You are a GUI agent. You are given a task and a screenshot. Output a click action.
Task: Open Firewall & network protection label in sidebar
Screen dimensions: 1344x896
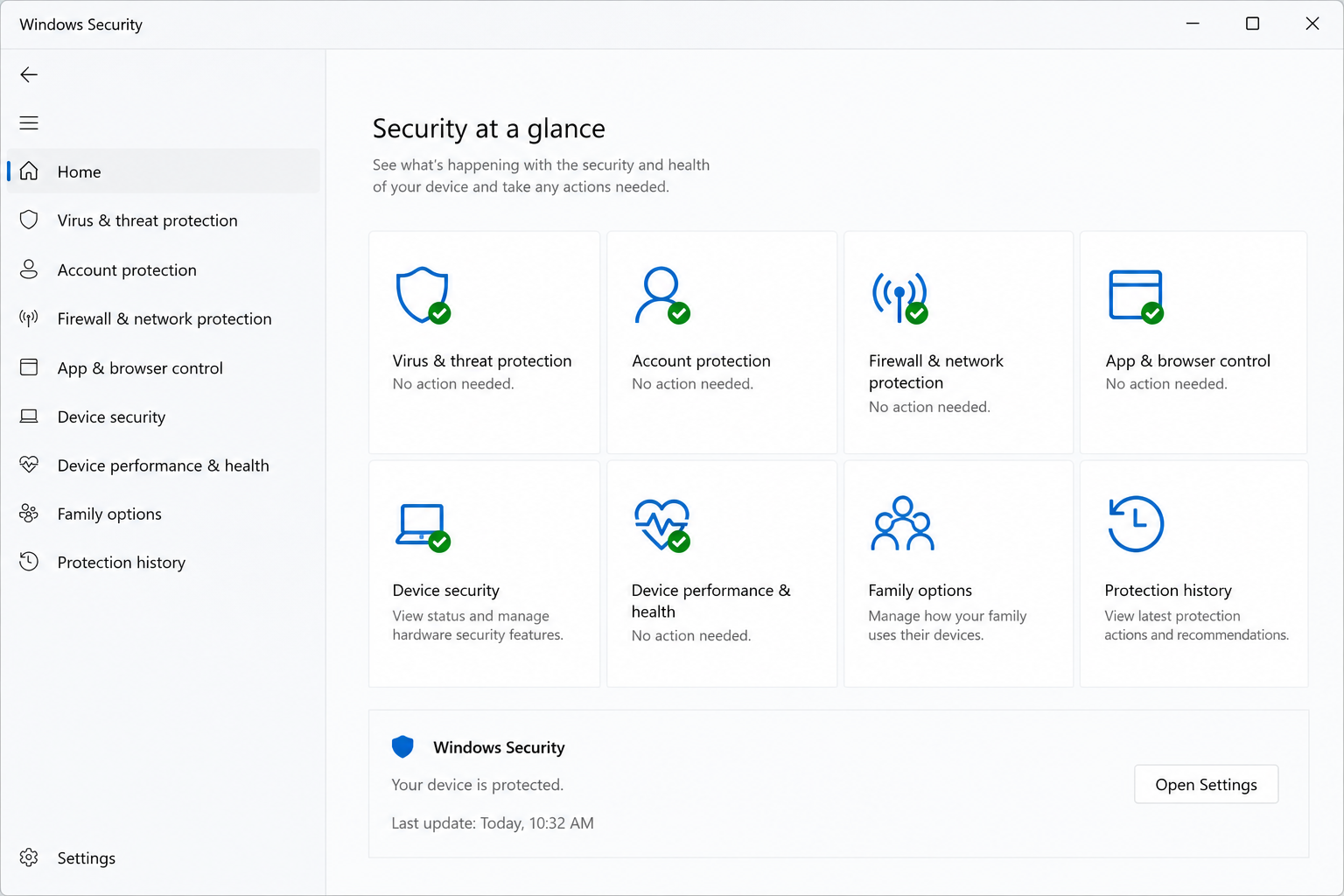pyautogui.click(x=164, y=319)
